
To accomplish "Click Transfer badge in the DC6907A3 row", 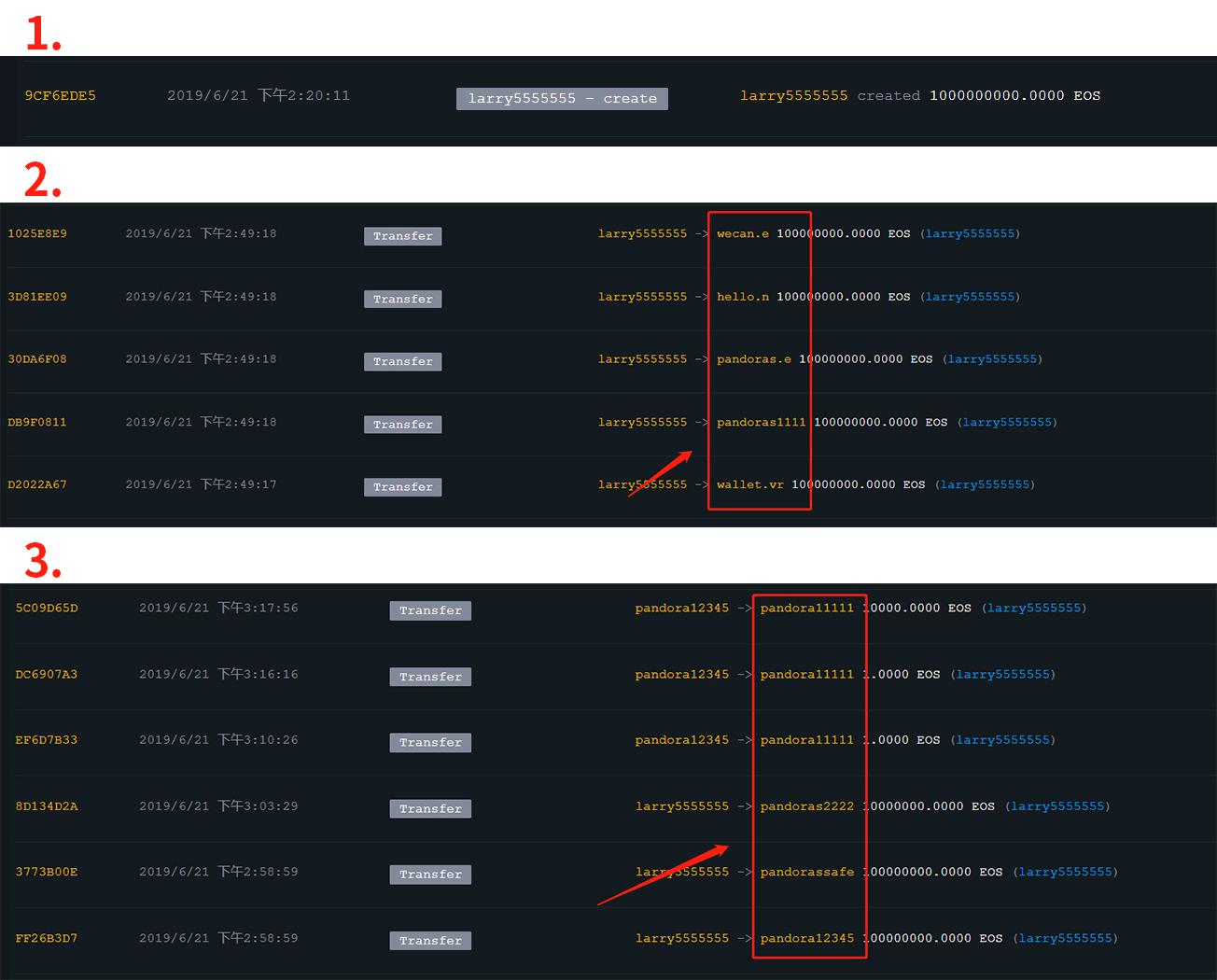I will click(430, 677).
